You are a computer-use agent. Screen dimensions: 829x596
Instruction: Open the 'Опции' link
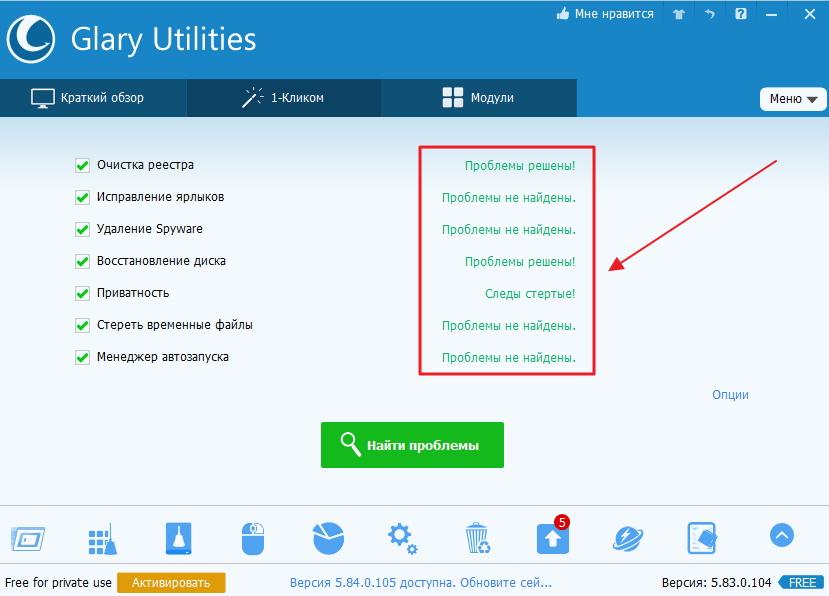pos(730,395)
